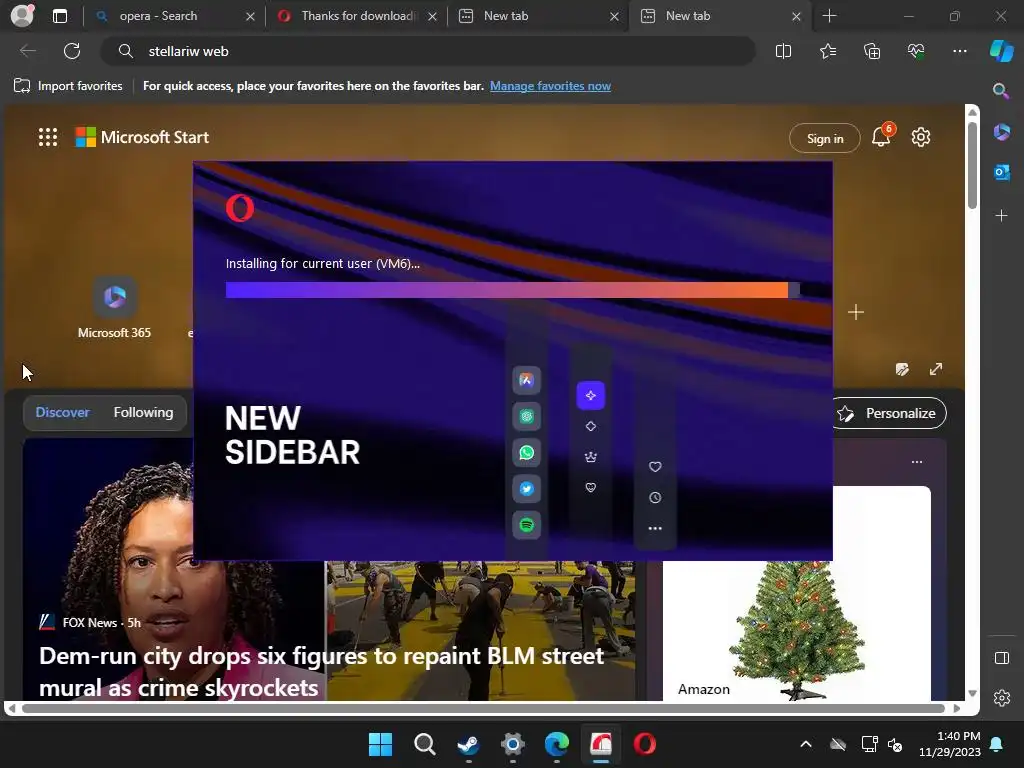
Task: Open sidebar settings gear at bottom
Action: [x=1001, y=697]
